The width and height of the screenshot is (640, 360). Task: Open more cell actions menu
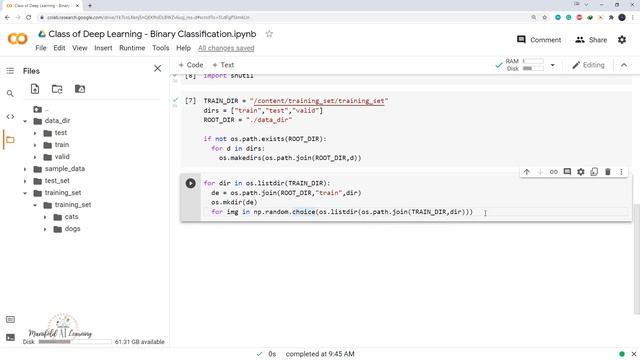(x=621, y=172)
